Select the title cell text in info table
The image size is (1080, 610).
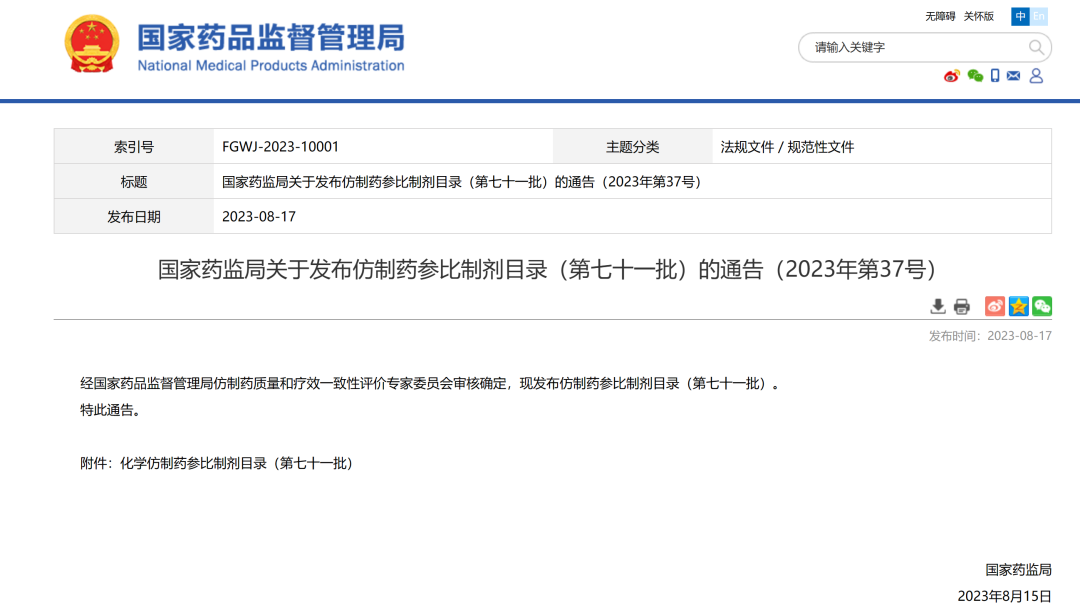(461, 182)
